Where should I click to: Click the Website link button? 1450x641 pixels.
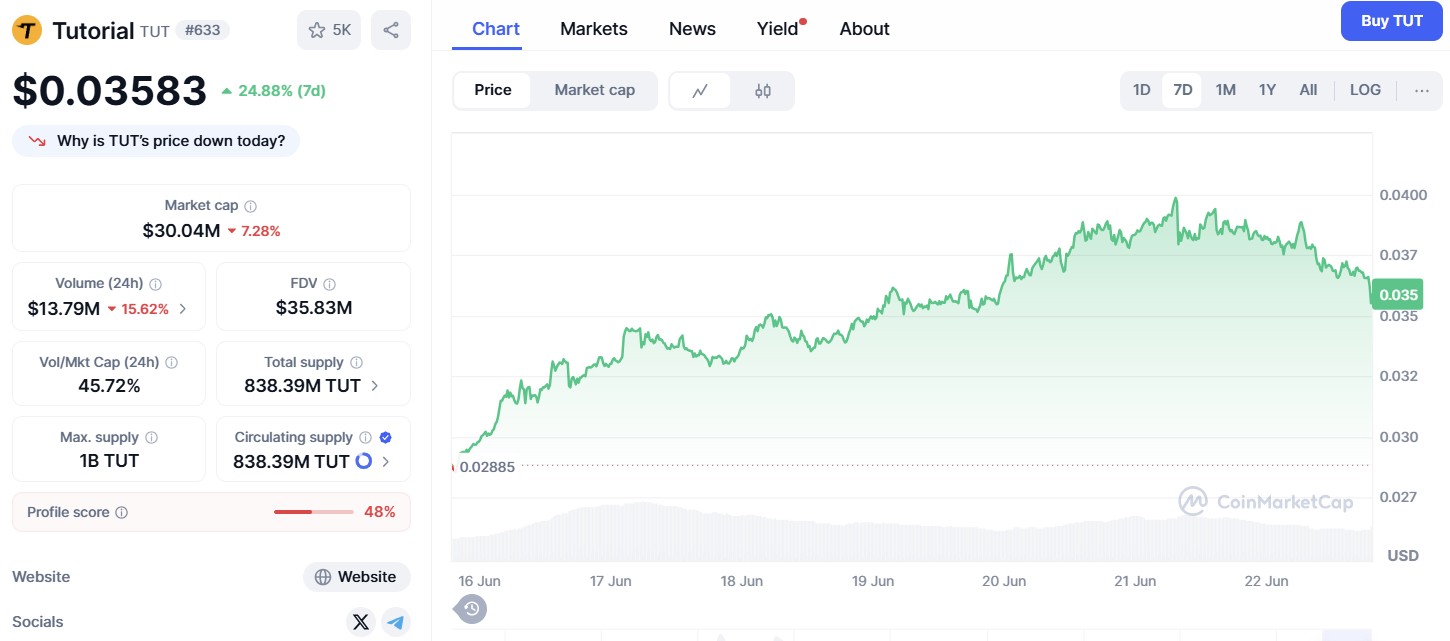coord(357,577)
